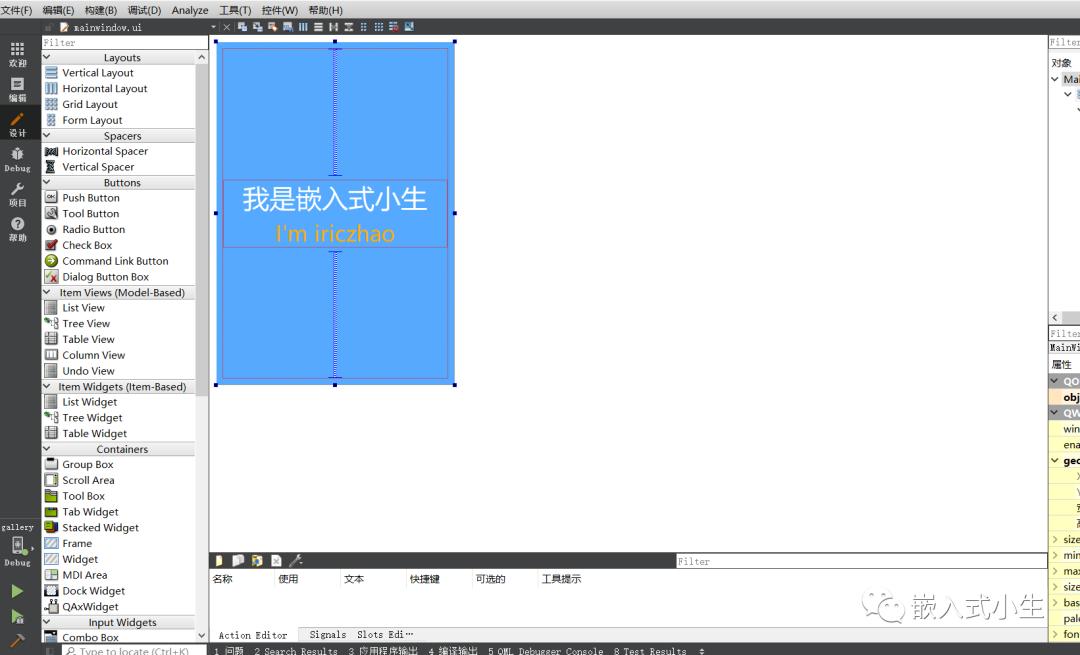Click Paste action icon in Action Editor
Viewport: 1080px width, 655px height.
coord(257,561)
